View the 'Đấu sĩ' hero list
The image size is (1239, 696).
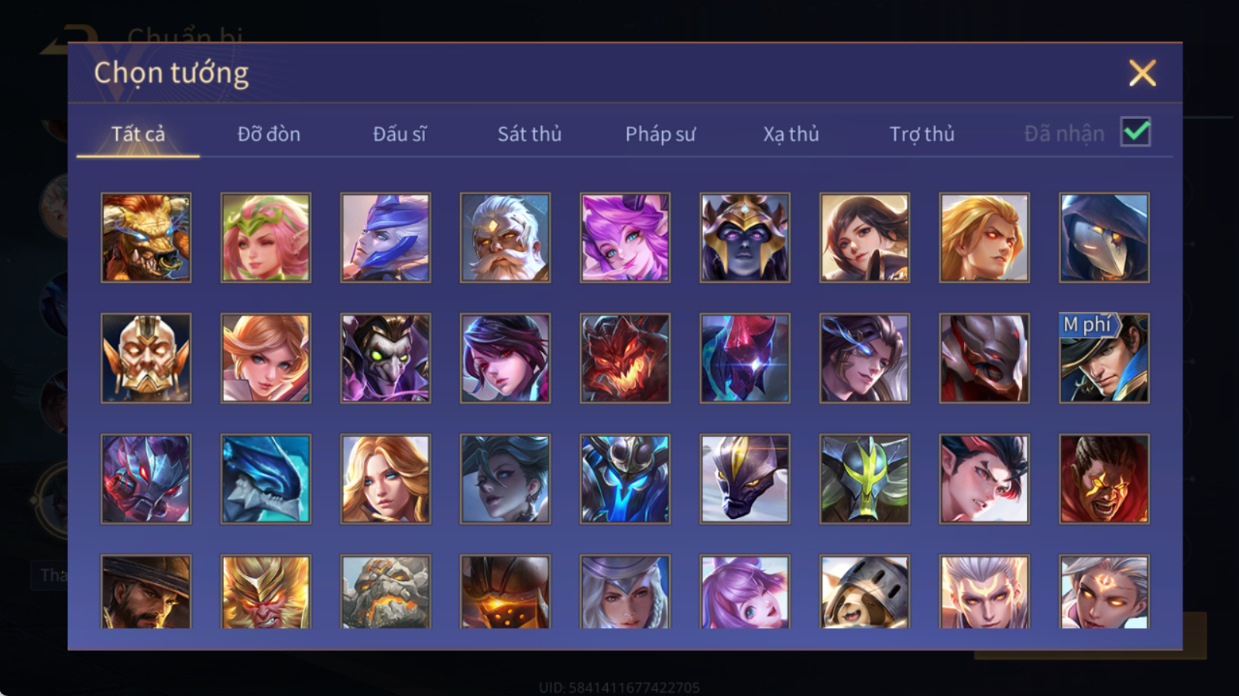point(399,134)
